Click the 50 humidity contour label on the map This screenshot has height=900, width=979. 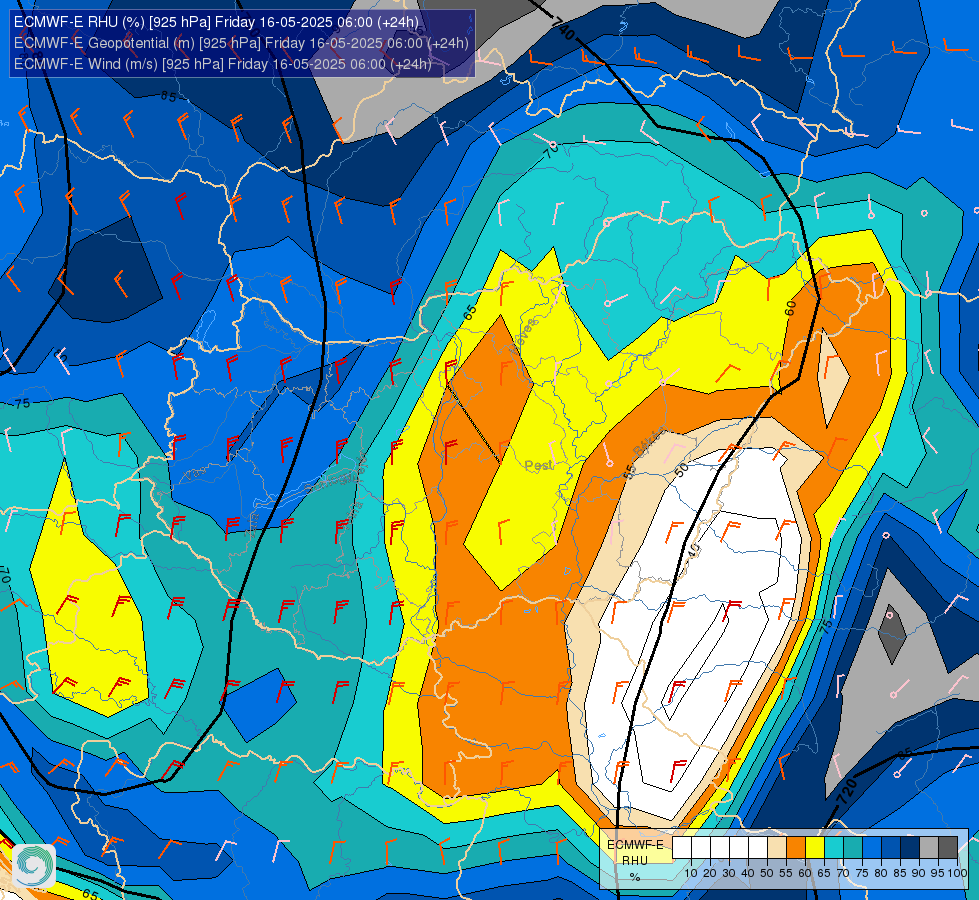[681, 470]
